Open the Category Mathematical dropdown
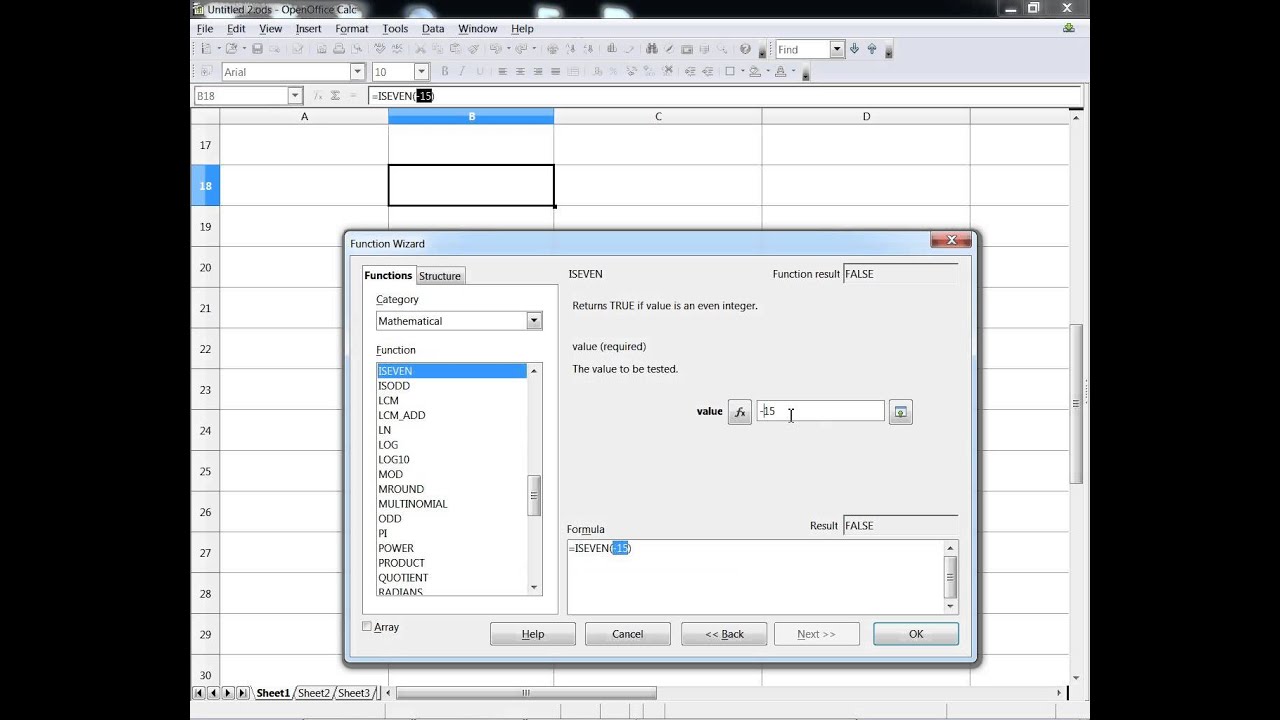 [534, 321]
